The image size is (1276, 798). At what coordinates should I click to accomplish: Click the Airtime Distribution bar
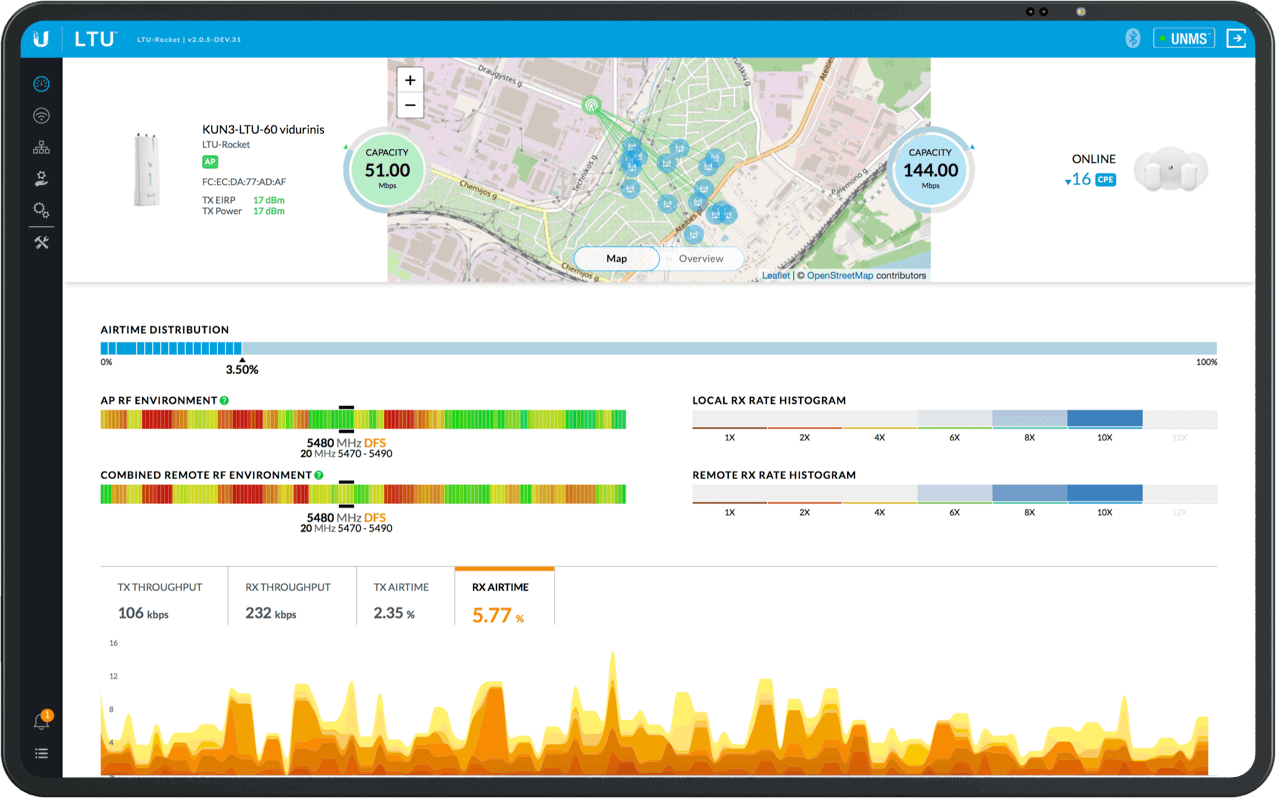point(659,348)
